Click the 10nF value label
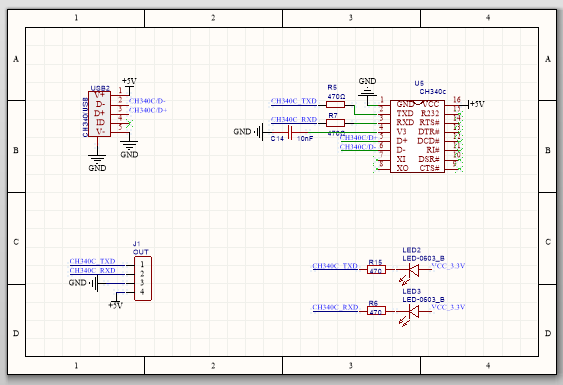Viewport: 563px width, 385px height. pyautogui.click(x=305, y=139)
